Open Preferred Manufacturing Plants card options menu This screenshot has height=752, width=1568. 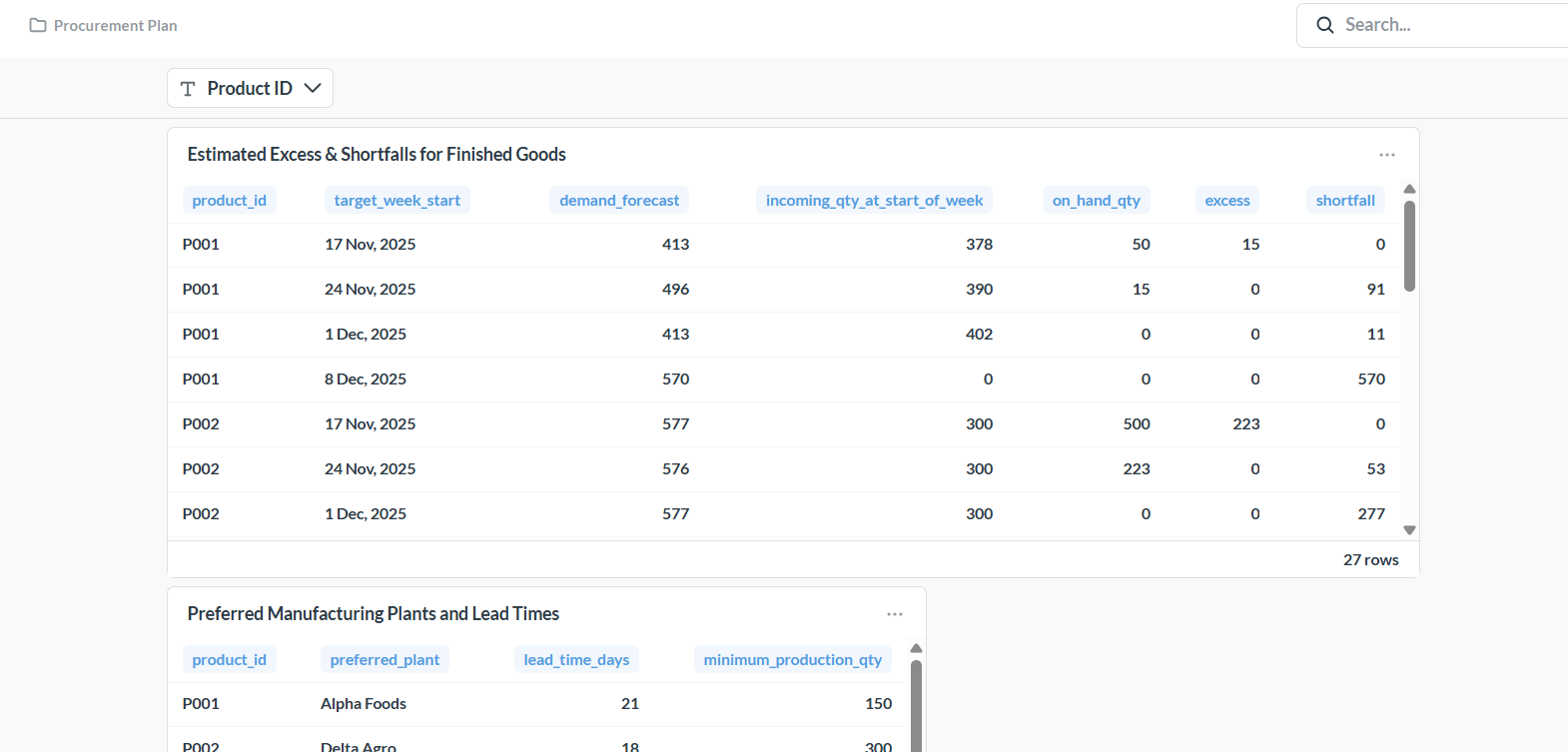point(895,614)
